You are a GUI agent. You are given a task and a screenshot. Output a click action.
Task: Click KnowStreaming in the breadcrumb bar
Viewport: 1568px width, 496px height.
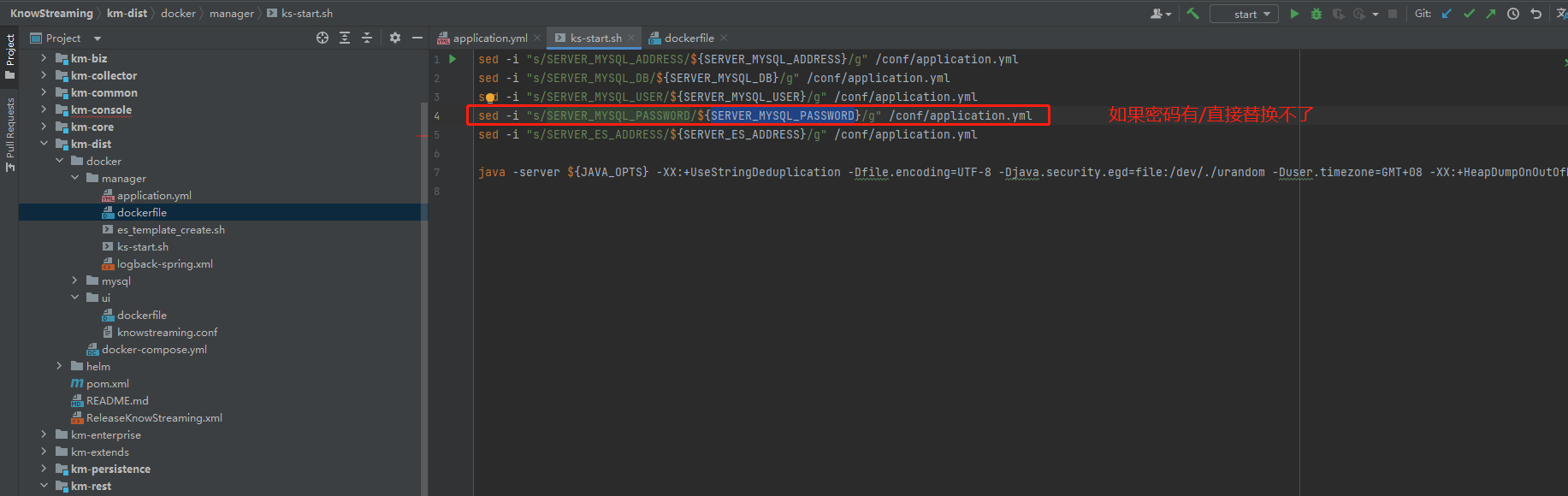tap(51, 14)
